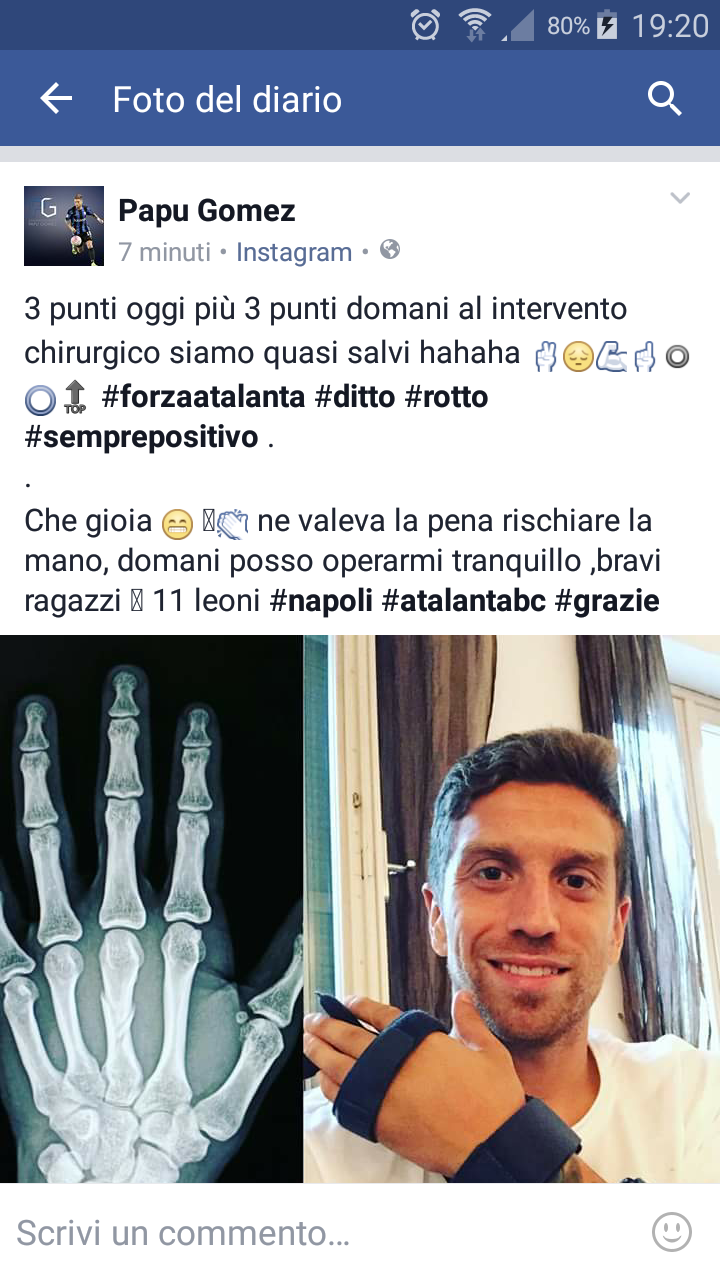Open hashtag #forzaatalanta
The height and width of the screenshot is (1280, 720).
click(203, 397)
